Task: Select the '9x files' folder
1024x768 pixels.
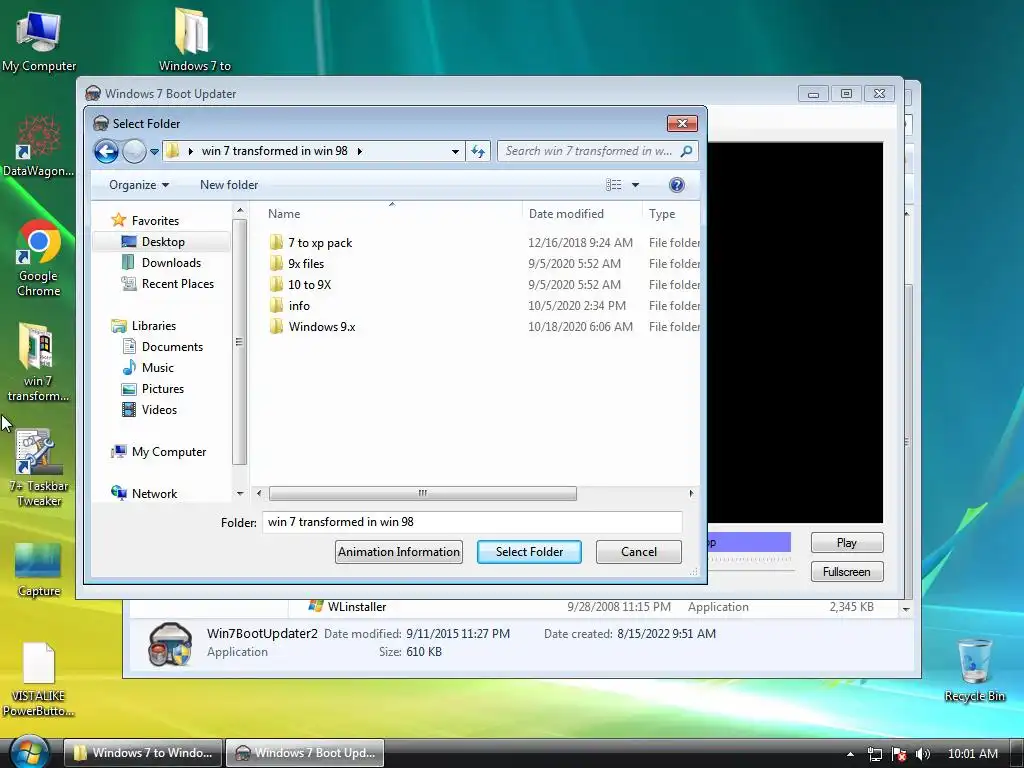Action: pos(306,264)
